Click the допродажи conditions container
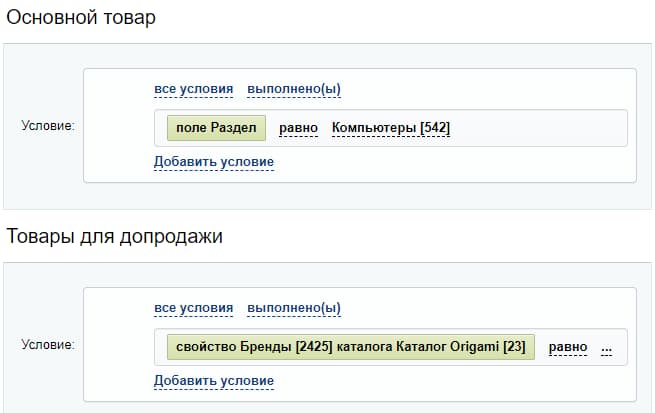 (x=360, y=344)
